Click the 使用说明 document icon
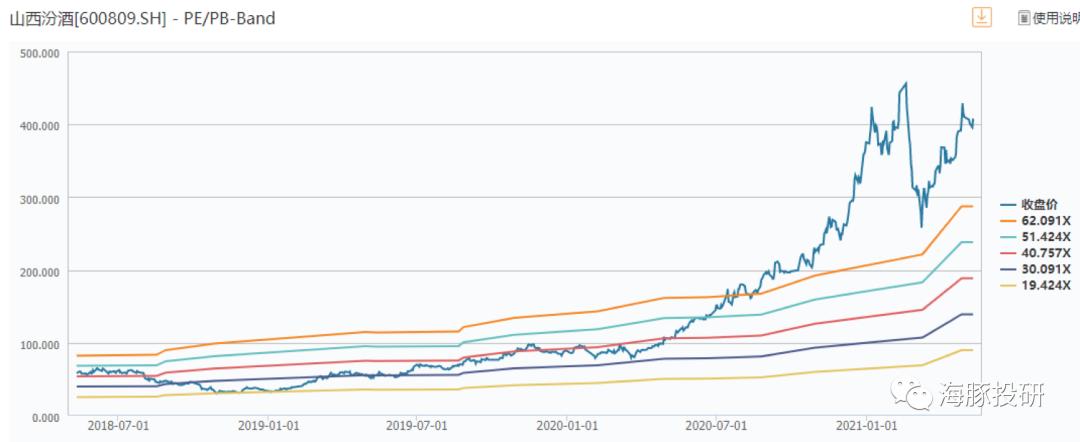 pos(1024,19)
